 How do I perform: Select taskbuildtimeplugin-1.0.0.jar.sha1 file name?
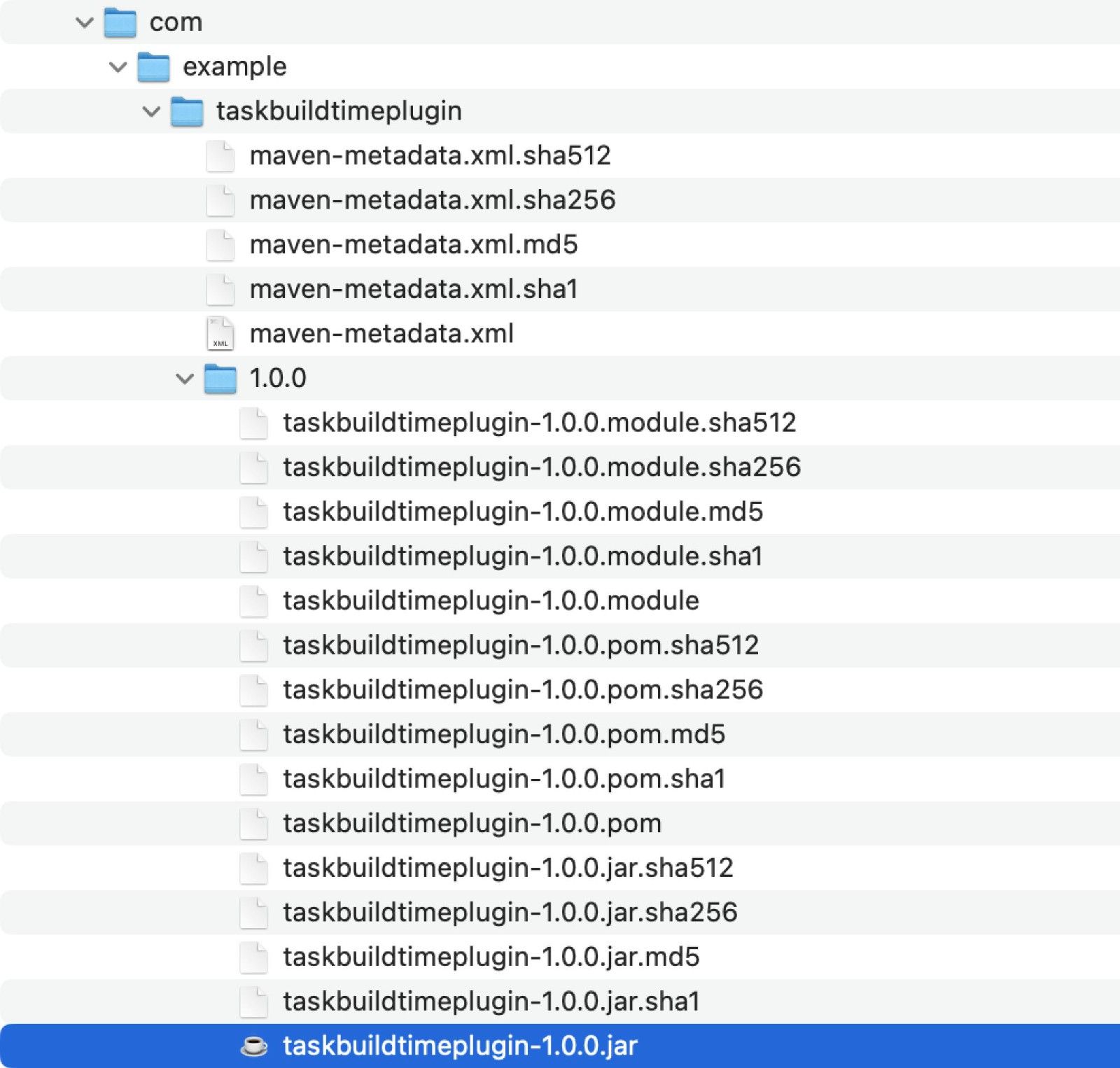pyautogui.click(x=491, y=1002)
